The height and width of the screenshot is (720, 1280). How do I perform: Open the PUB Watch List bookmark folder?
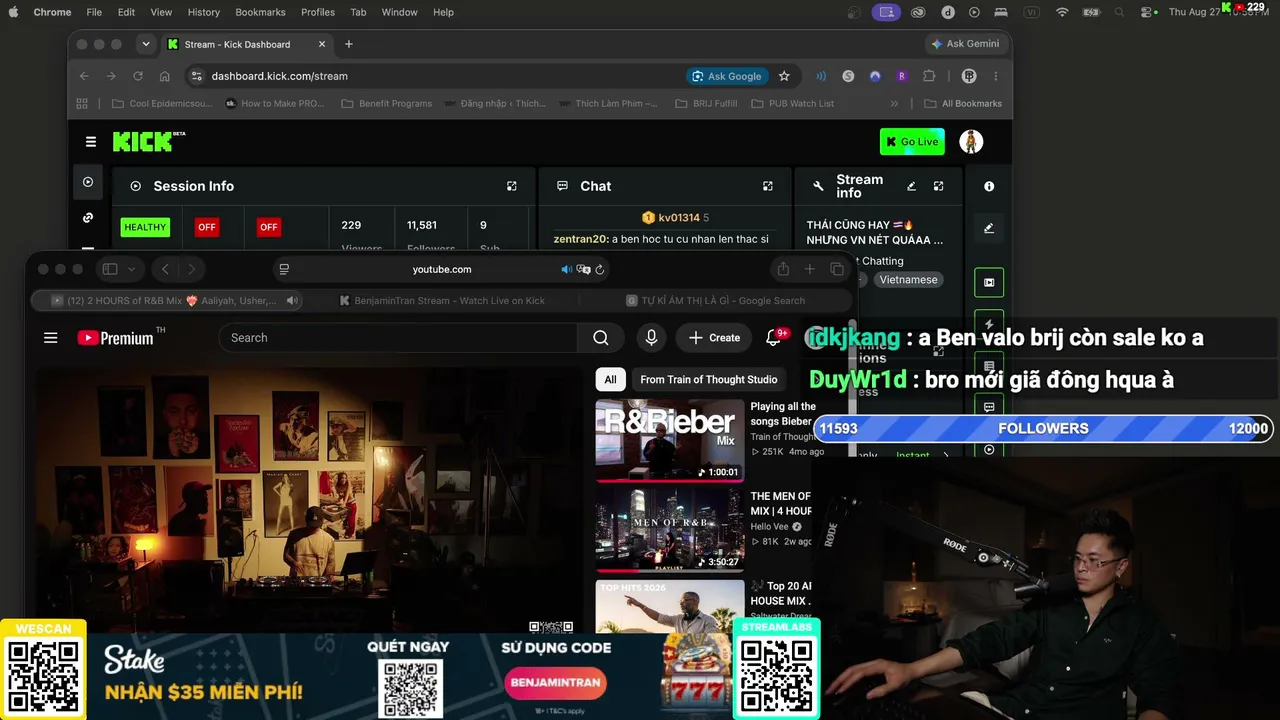click(x=792, y=103)
